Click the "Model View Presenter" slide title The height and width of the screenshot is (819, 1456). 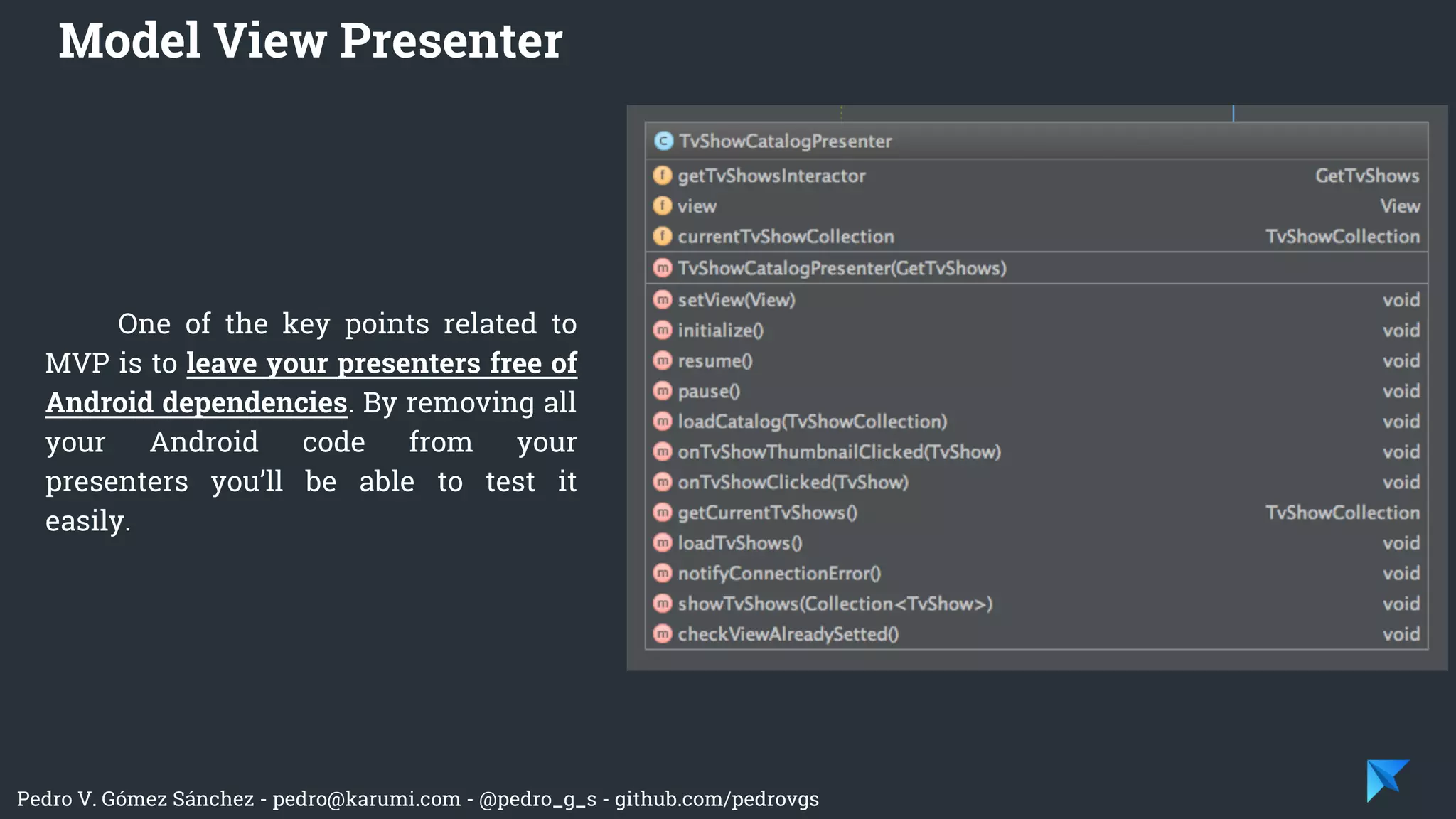(x=310, y=41)
